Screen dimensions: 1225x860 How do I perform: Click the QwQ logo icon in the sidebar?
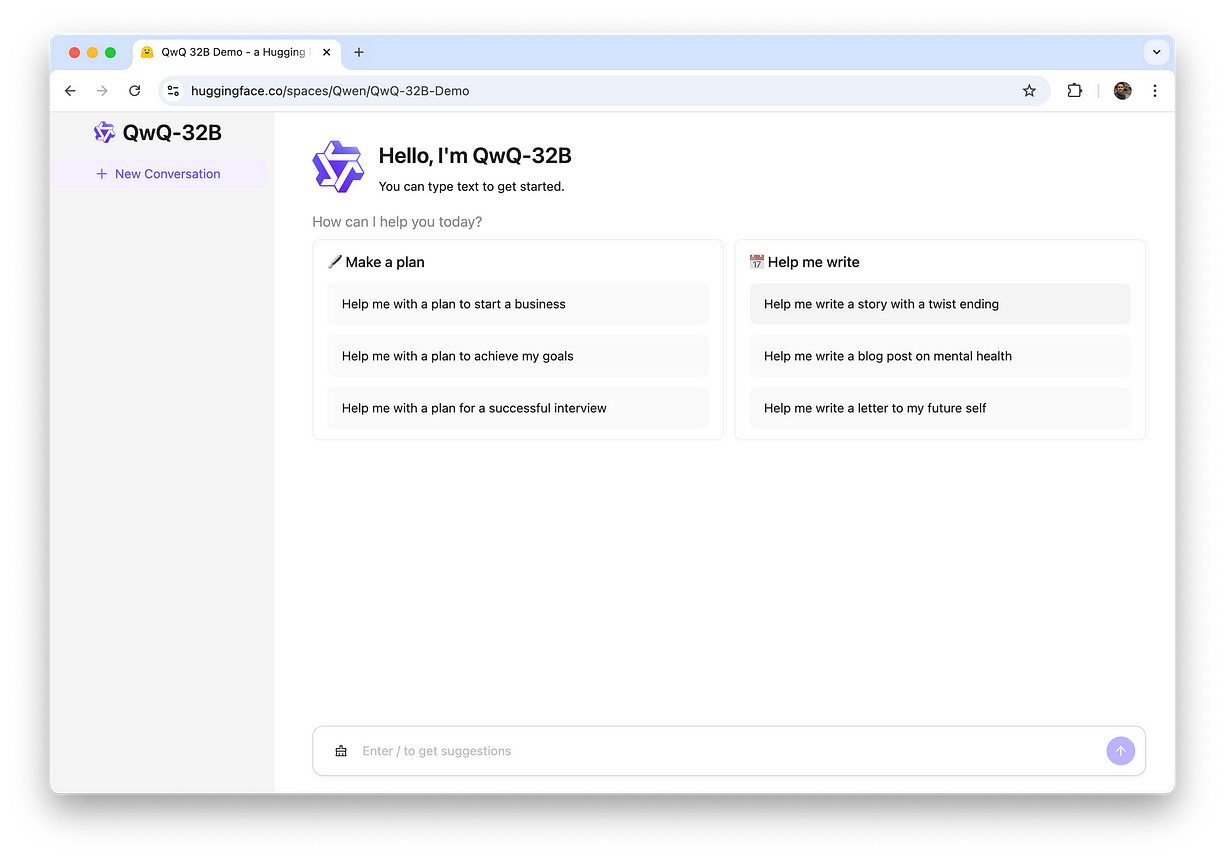pos(104,133)
